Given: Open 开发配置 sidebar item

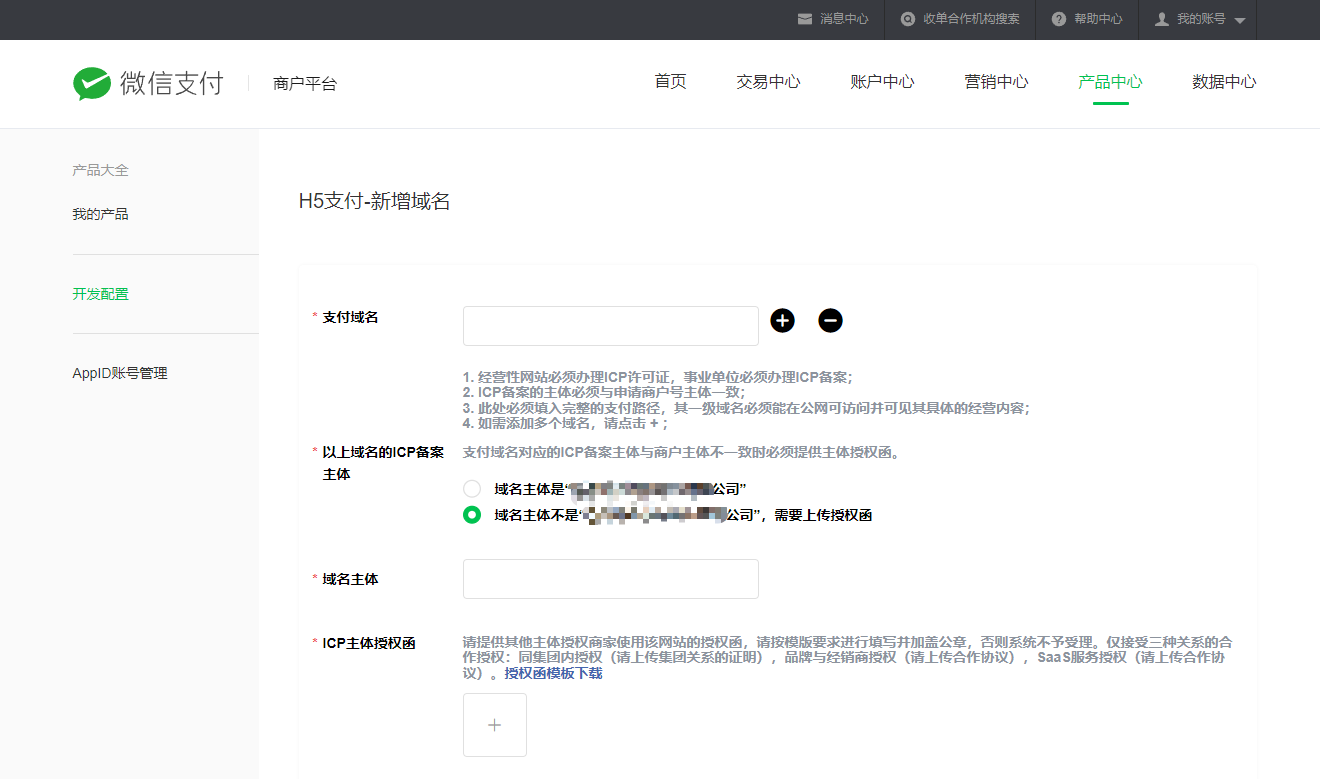Looking at the screenshot, I should pos(100,294).
